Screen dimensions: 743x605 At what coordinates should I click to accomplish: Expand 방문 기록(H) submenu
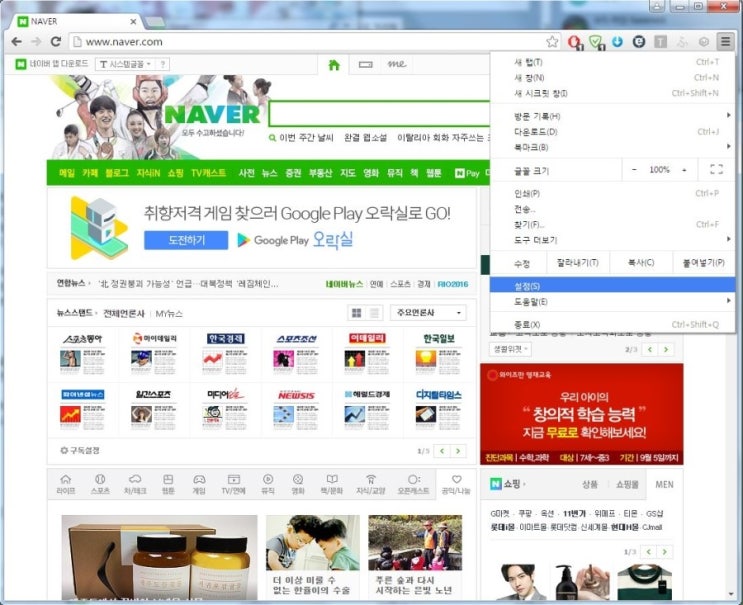click(x=613, y=116)
